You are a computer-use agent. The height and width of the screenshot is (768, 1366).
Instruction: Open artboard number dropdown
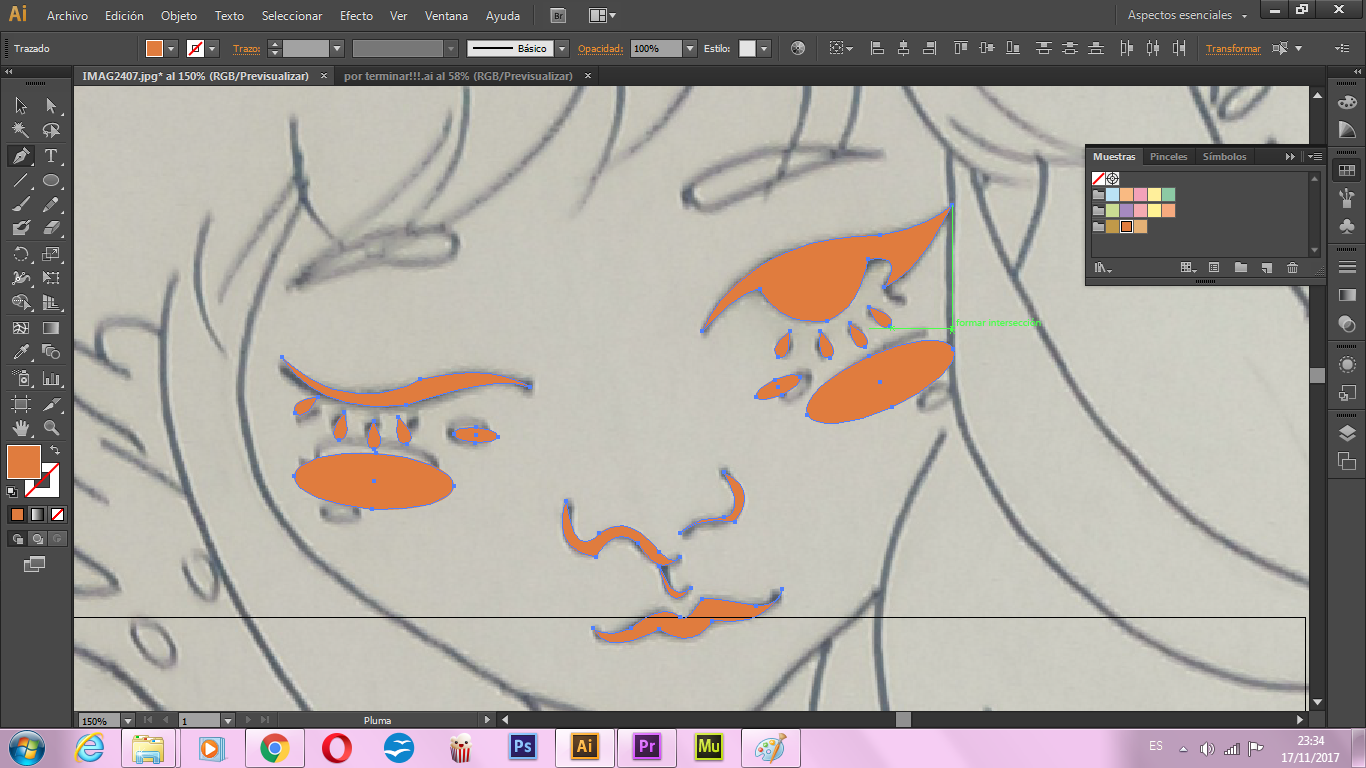click(228, 720)
